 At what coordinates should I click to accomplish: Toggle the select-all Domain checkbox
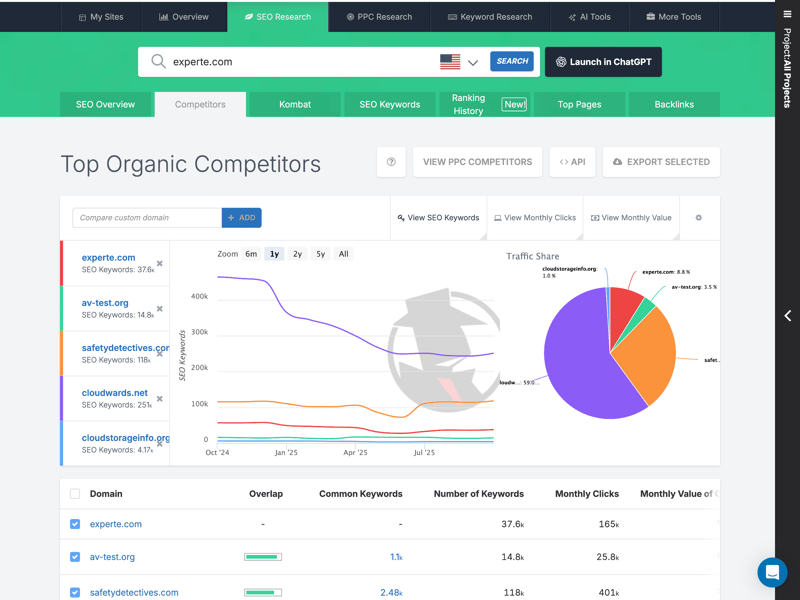click(75, 494)
